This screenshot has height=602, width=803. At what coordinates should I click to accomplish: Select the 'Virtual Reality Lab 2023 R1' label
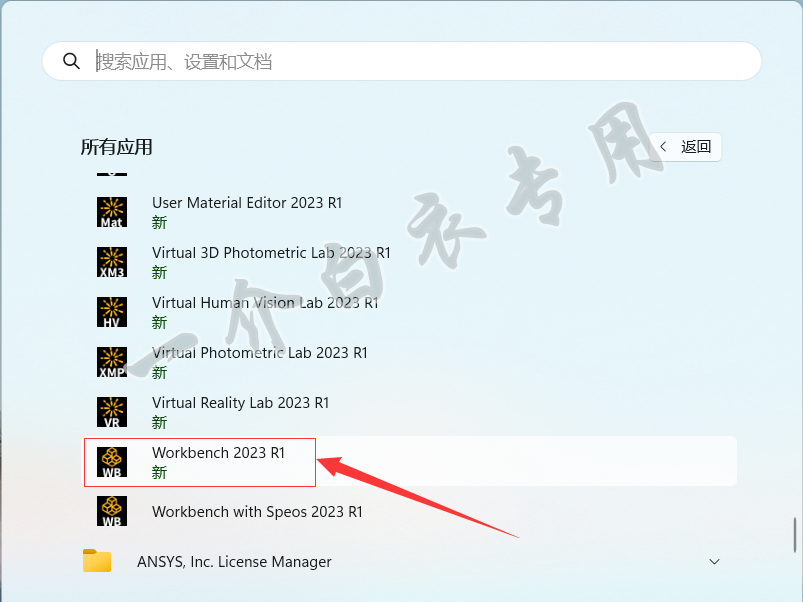click(x=240, y=403)
